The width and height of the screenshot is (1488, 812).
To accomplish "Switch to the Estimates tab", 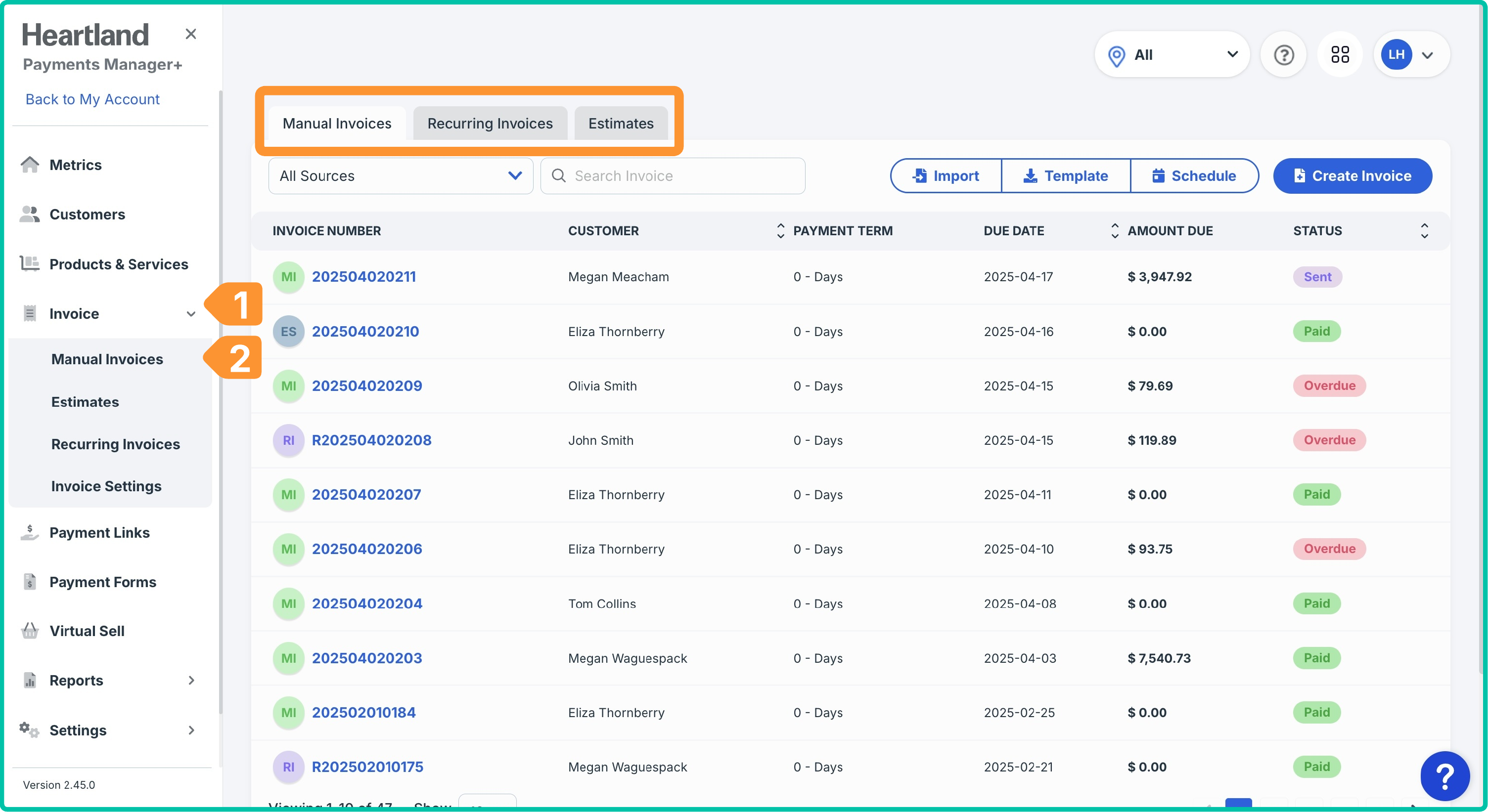I will tap(621, 124).
